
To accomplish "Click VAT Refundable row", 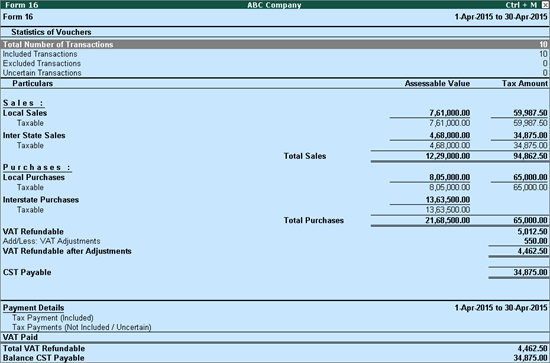I will coord(275,232).
